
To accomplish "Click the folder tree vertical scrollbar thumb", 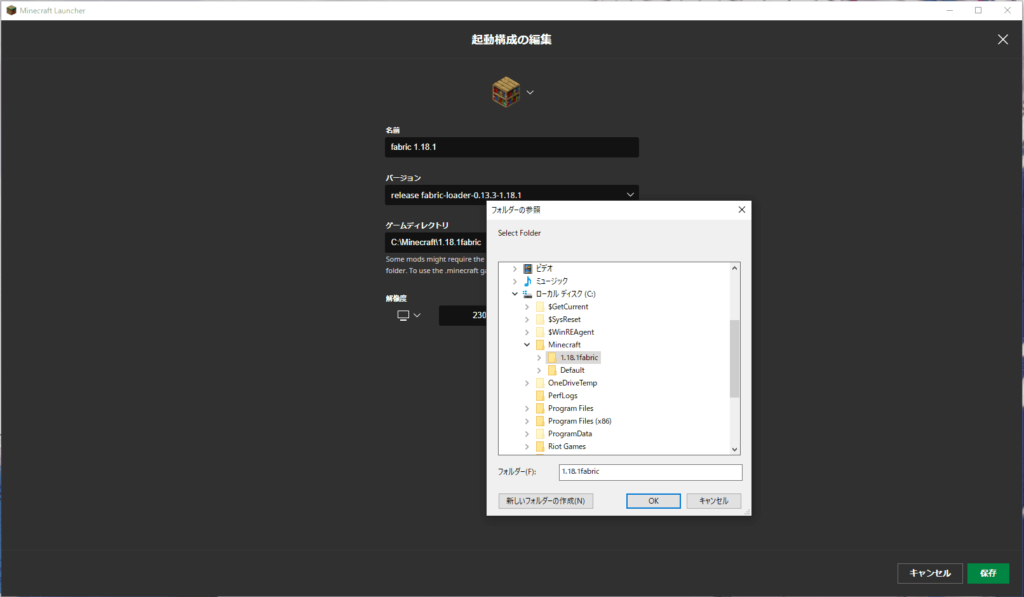I will [x=735, y=359].
